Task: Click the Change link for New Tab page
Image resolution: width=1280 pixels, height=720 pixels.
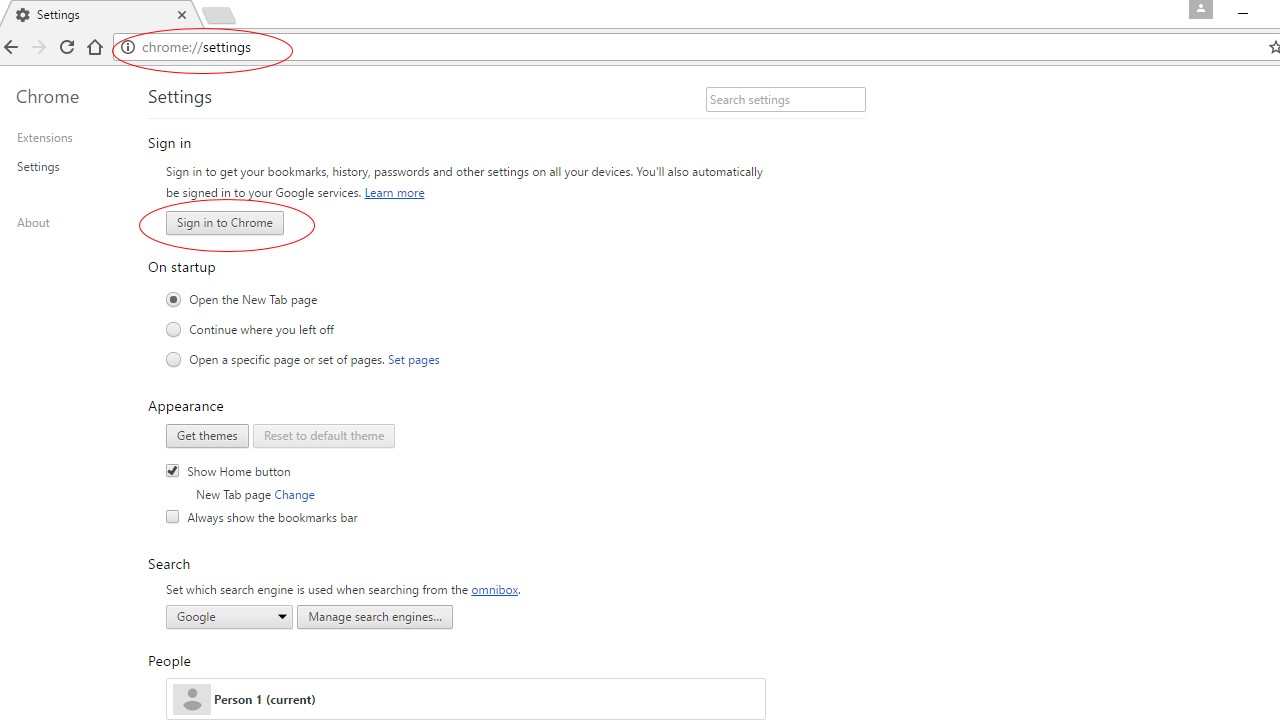Action: tap(294, 495)
